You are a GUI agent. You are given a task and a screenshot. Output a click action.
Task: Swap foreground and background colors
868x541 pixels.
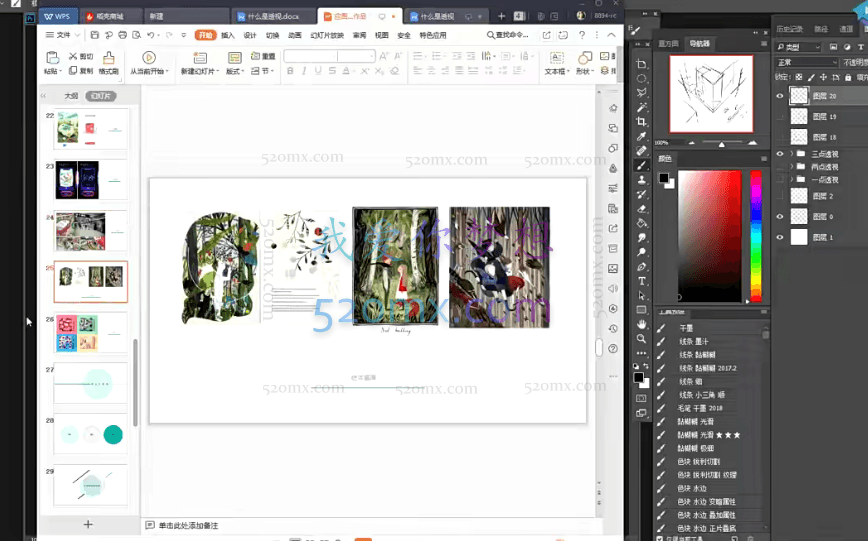pos(646,366)
